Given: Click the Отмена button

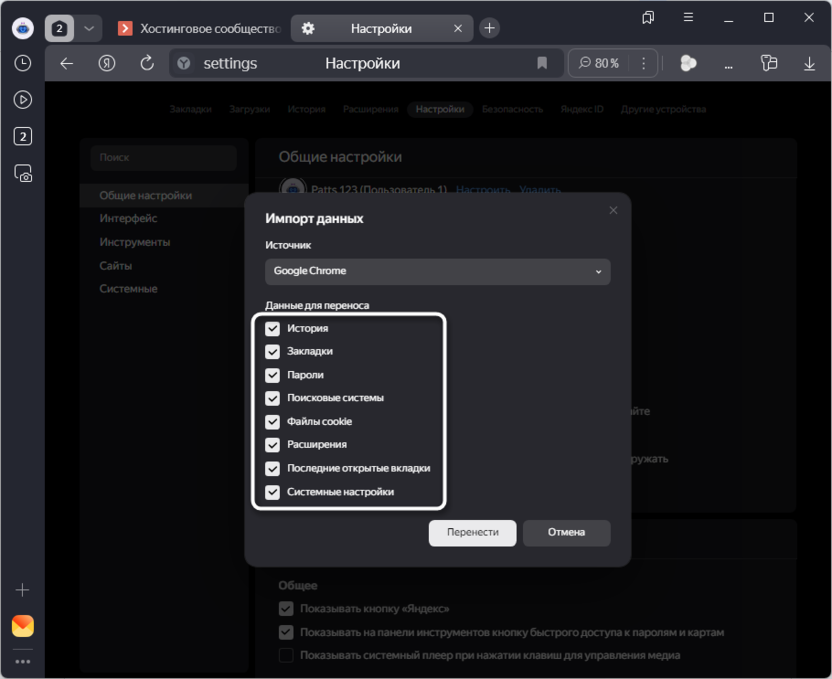Looking at the screenshot, I should [566, 532].
